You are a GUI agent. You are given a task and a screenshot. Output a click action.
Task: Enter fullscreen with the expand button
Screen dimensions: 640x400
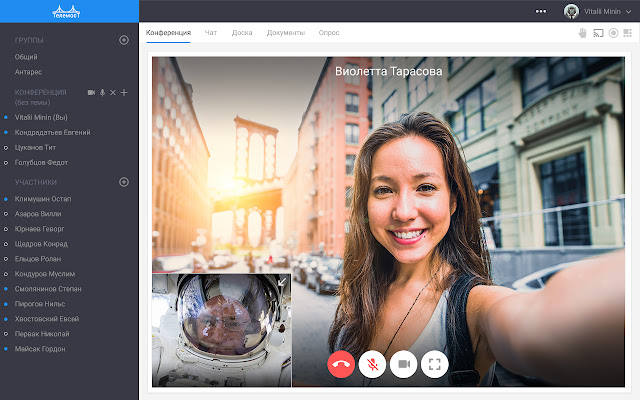point(435,364)
